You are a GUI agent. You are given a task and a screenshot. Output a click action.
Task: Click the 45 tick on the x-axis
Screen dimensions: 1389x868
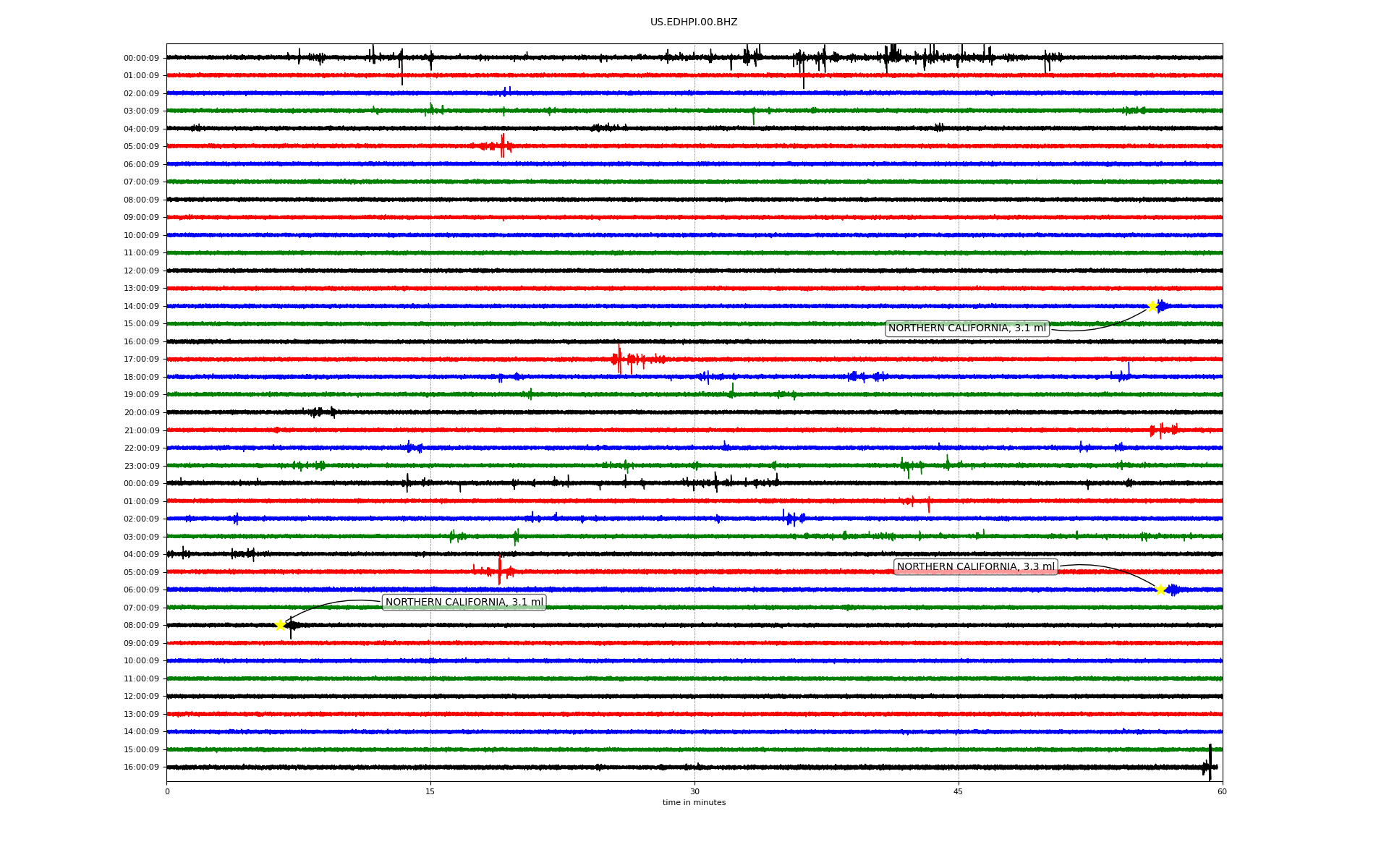(958, 791)
